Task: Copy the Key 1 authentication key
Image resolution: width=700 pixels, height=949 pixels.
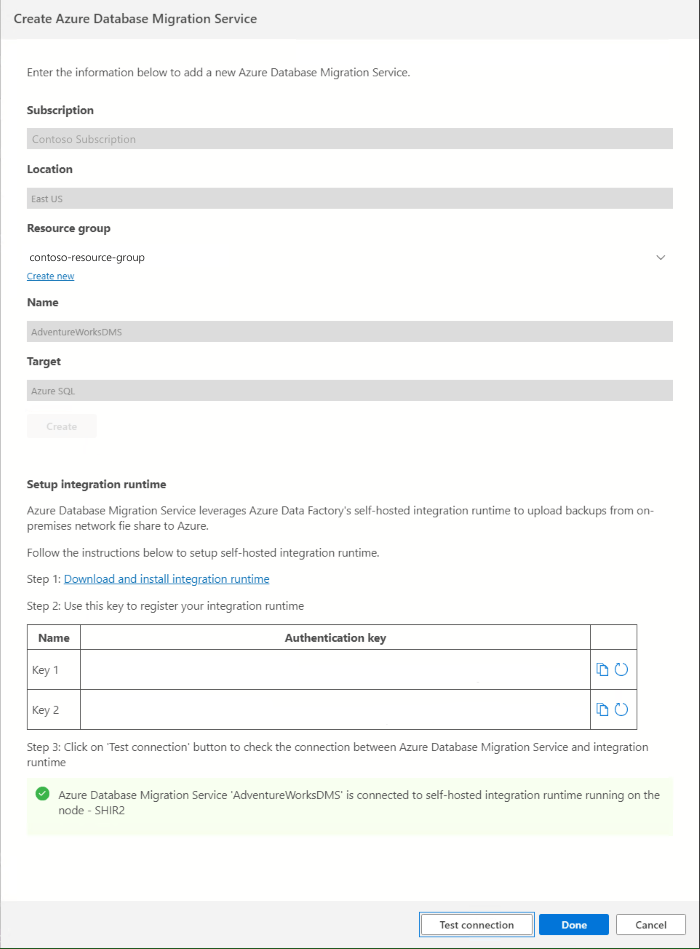Action: click(604, 669)
